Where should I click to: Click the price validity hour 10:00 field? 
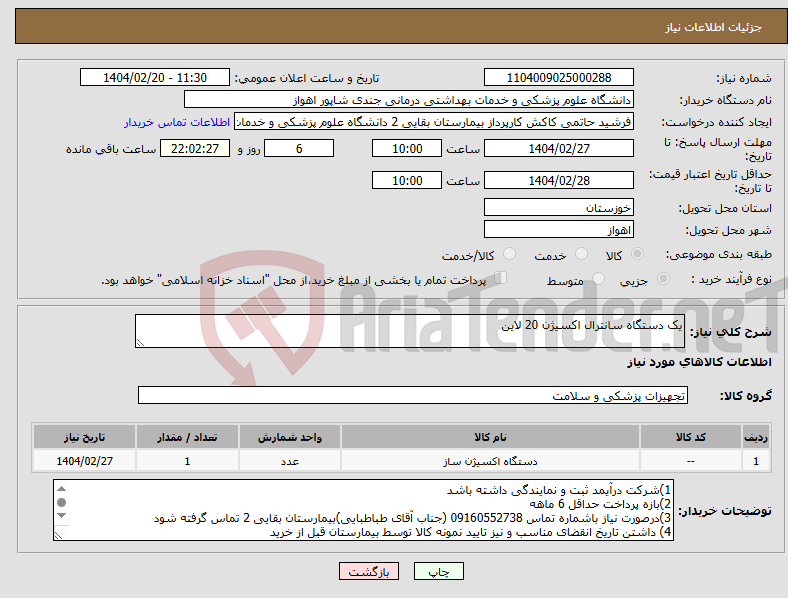407,180
